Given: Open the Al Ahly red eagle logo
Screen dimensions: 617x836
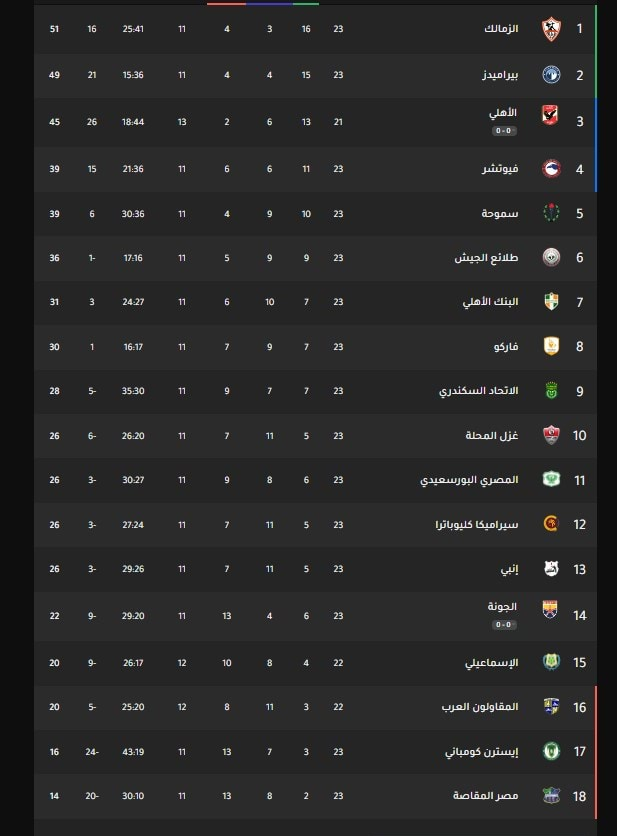Looking at the screenshot, I should [550, 115].
